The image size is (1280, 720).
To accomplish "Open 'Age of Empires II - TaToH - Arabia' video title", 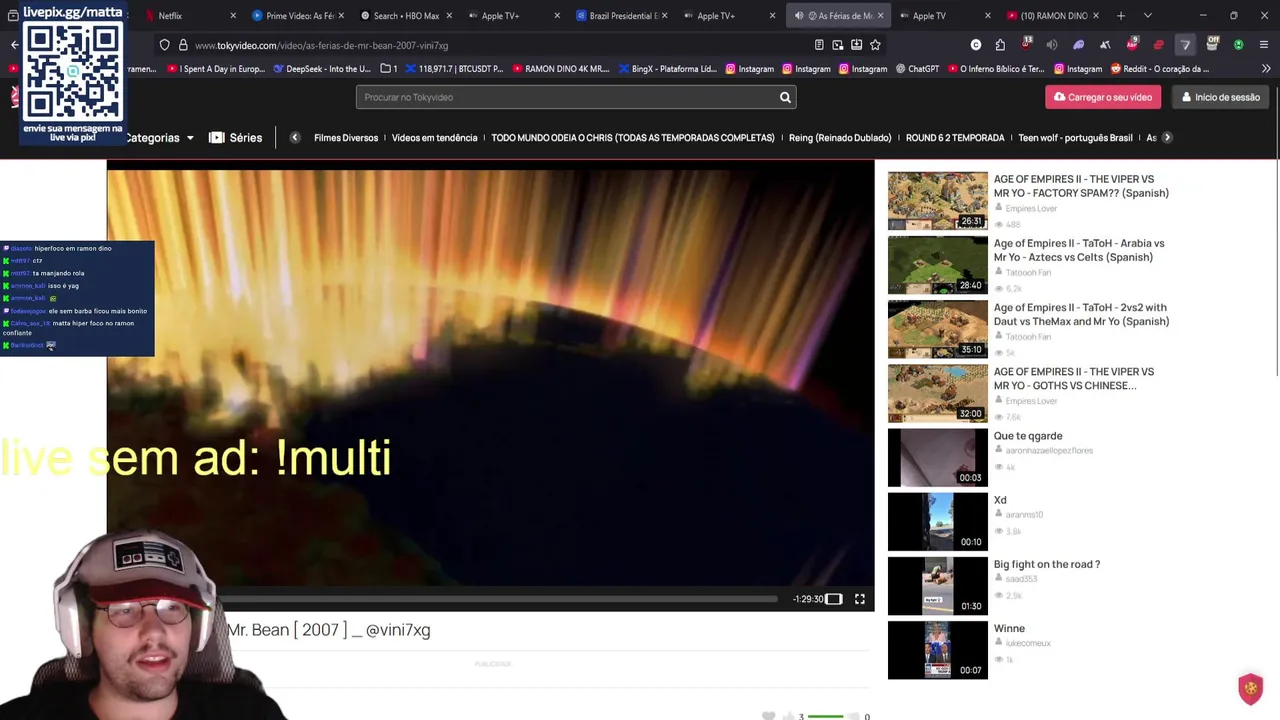I will pyautogui.click(x=1079, y=250).
